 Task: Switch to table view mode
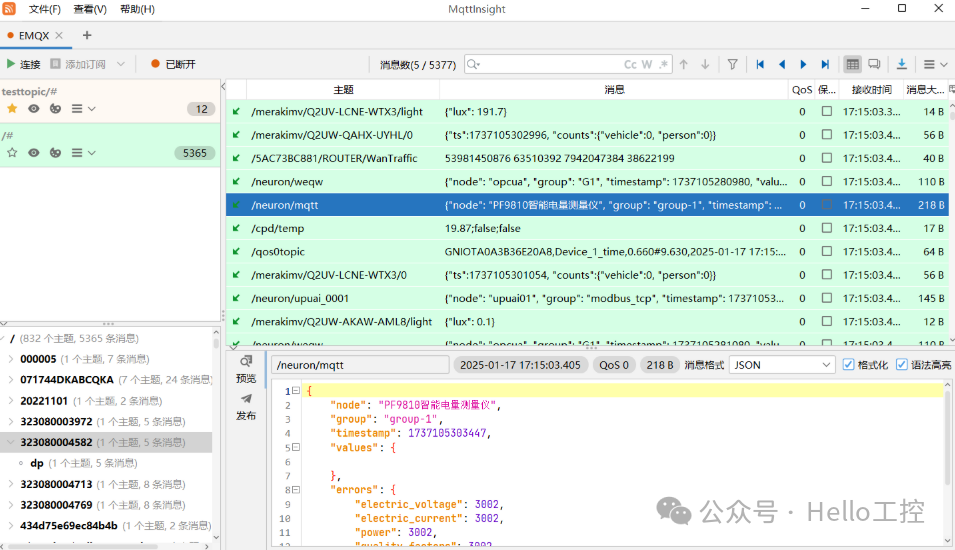click(x=852, y=64)
